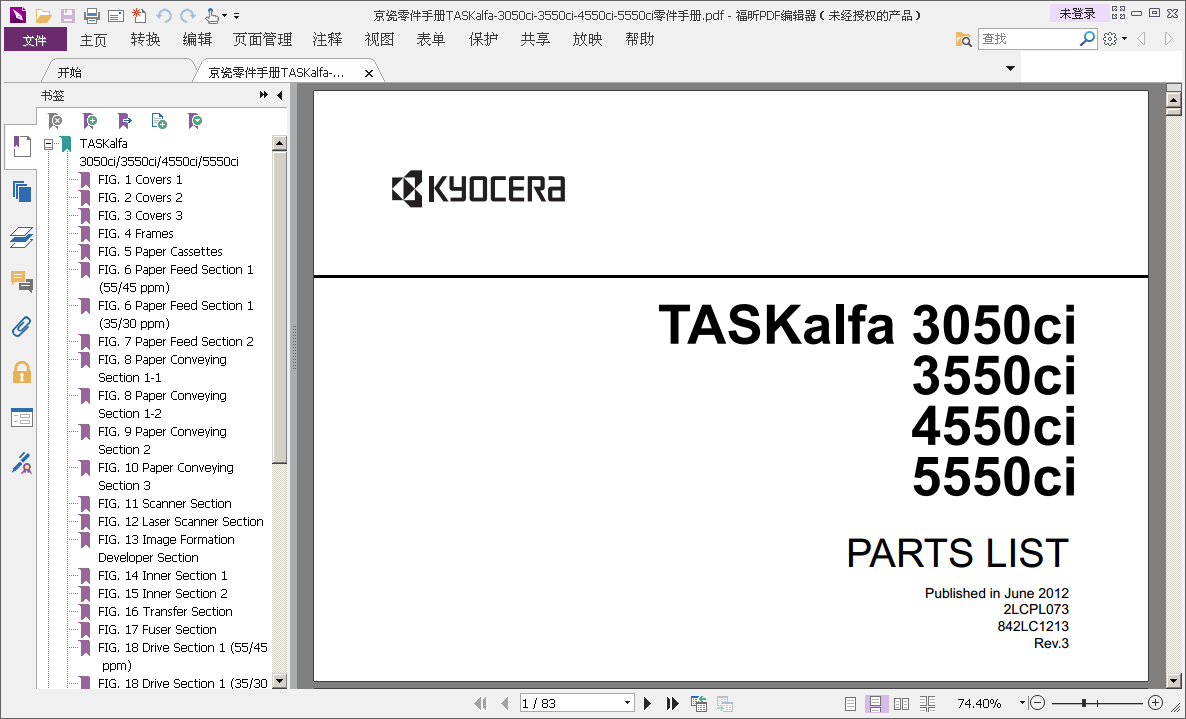Open the 帮助 help ribbon tab
Image resolution: width=1186 pixels, height=719 pixels.
[x=639, y=40]
